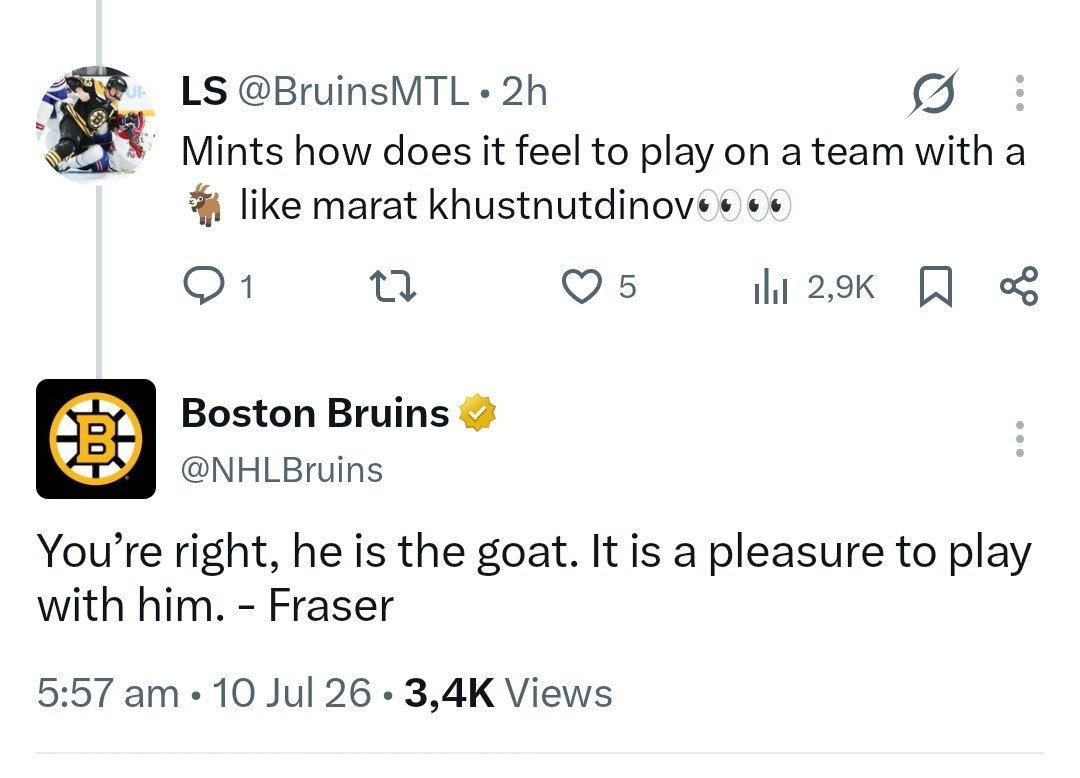Like the LS tweet with heart icon
Image resolution: width=1080 pixels, height=778 pixels.
click(582, 286)
